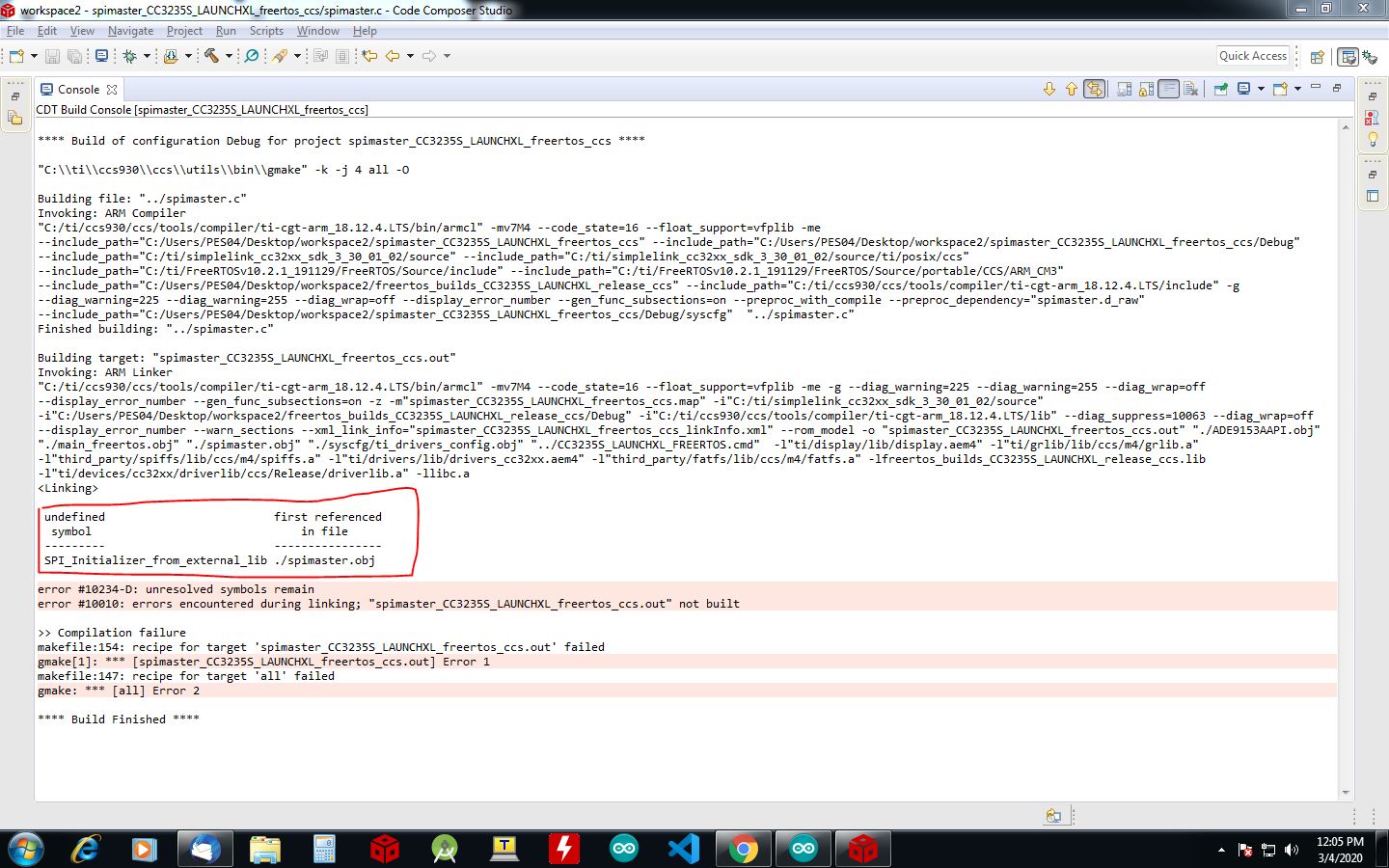Click Open Console icon

(1280, 89)
